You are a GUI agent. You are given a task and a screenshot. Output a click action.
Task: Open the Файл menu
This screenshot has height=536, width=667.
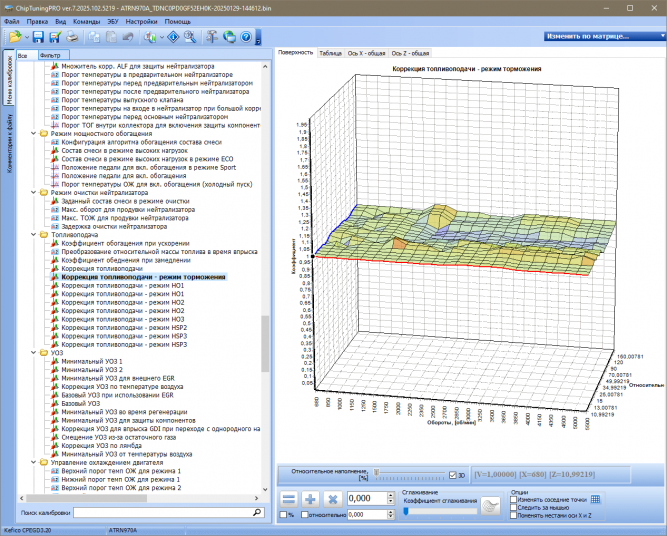(x=11, y=21)
